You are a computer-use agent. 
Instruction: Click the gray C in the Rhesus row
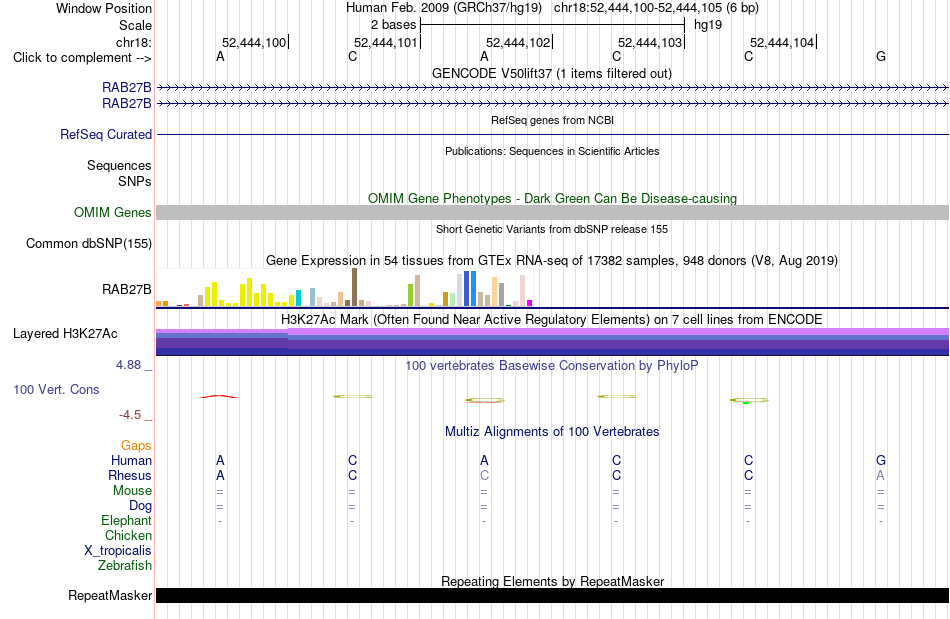[484, 475]
